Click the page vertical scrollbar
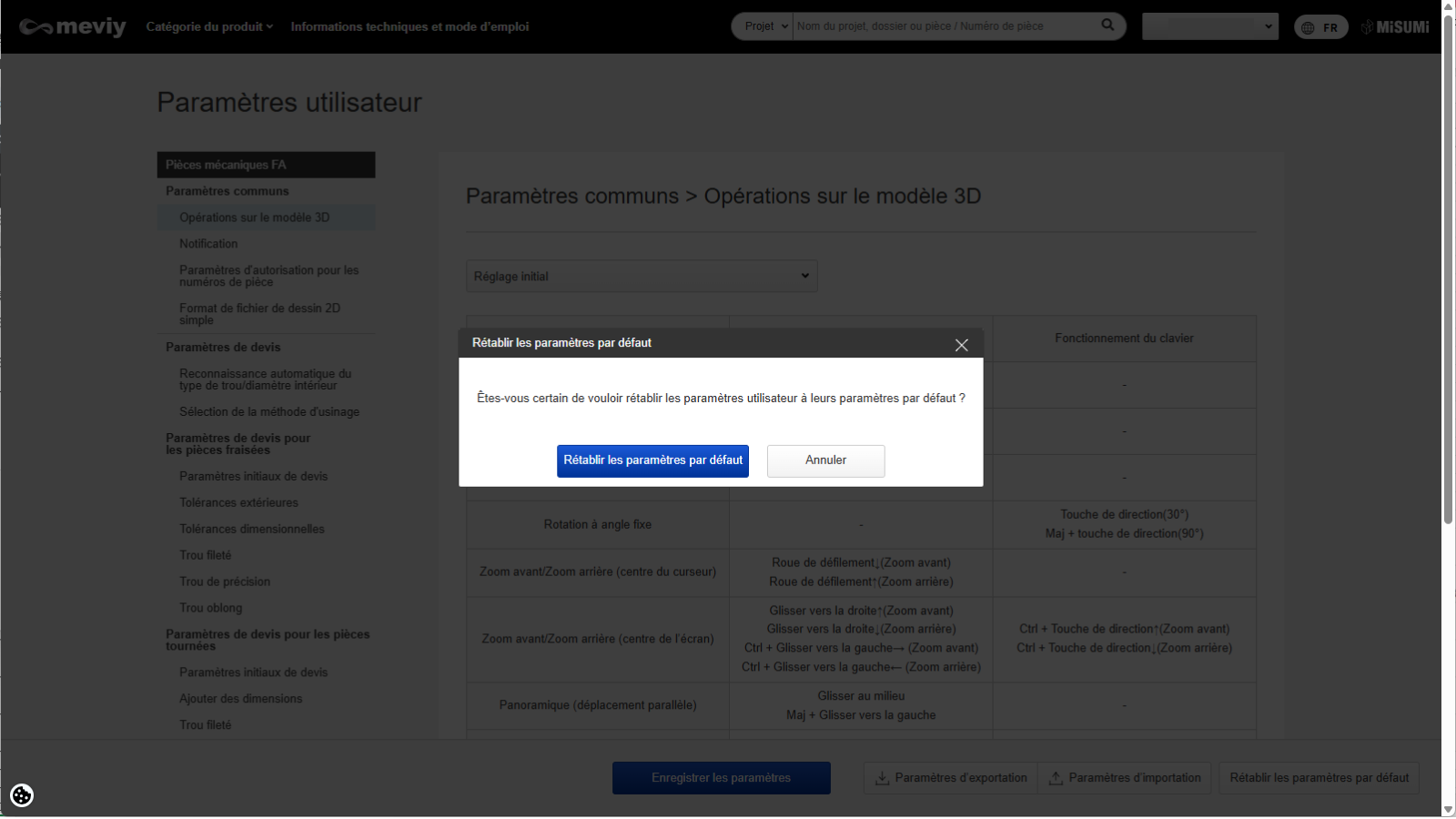This screenshot has width=1456, height=819. (1448, 273)
